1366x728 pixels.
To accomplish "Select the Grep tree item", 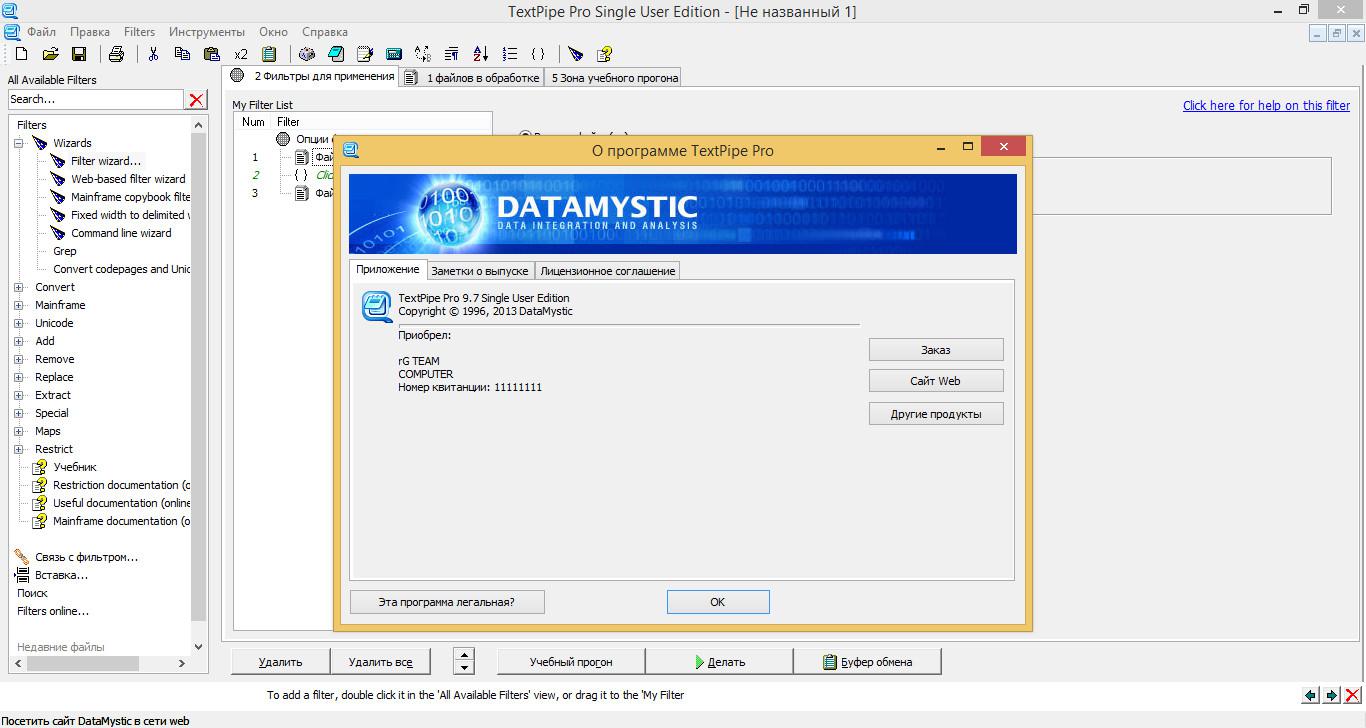I will [x=64, y=251].
